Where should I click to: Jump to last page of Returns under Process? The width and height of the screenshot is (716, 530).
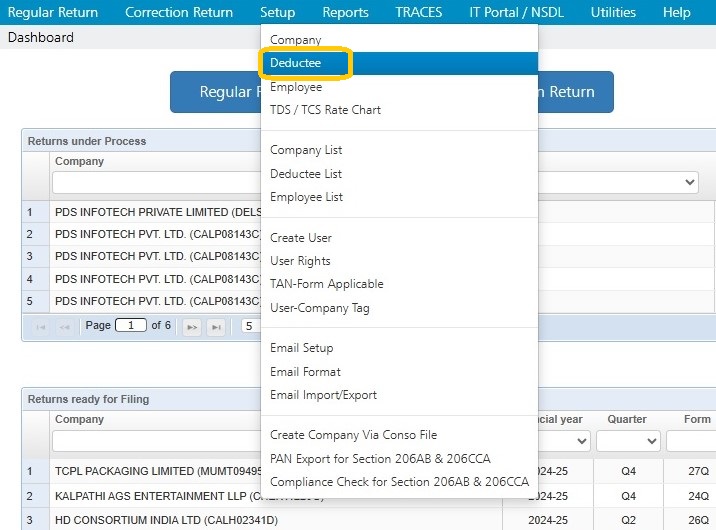click(216, 327)
